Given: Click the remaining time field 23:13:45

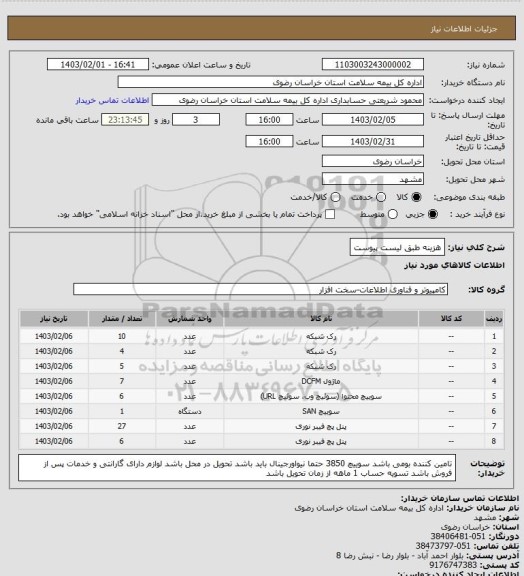Looking at the screenshot, I should [x=125, y=120].
